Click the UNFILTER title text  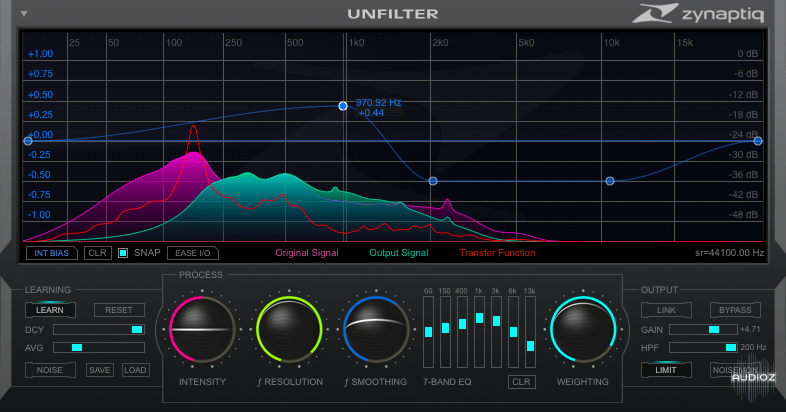pyautogui.click(x=393, y=14)
